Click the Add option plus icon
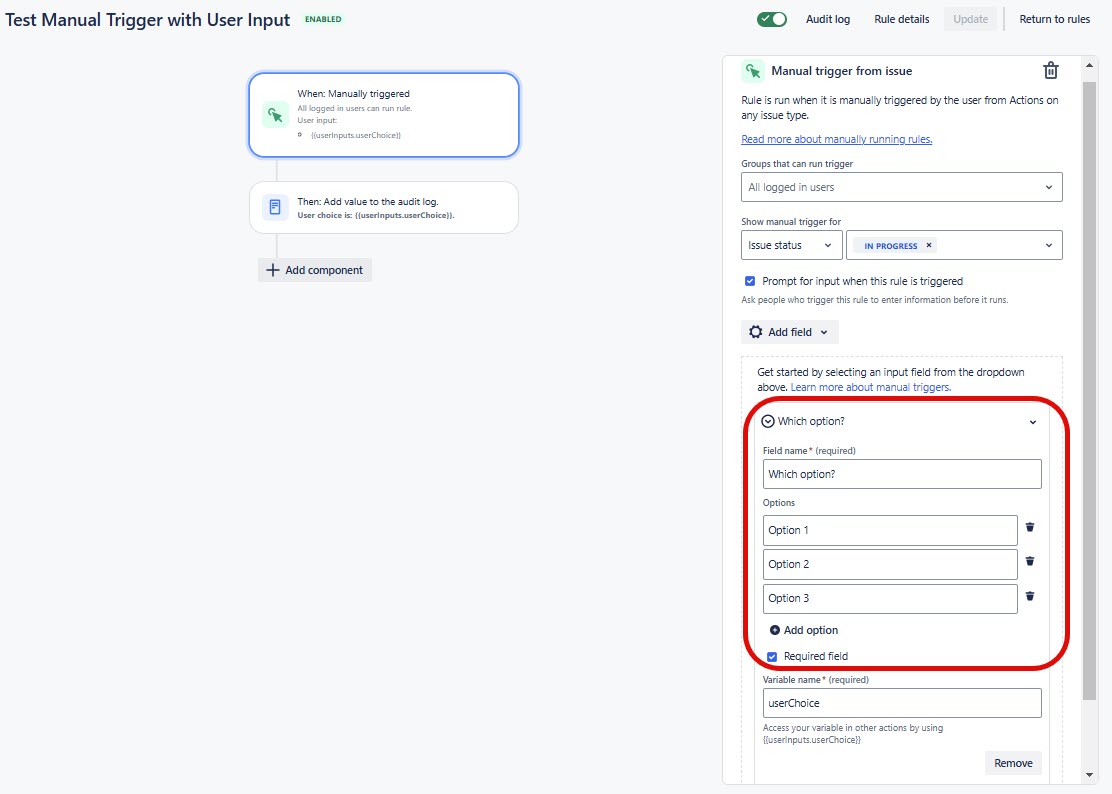1112x794 pixels. pyautogui.click(x=775, y=630)
